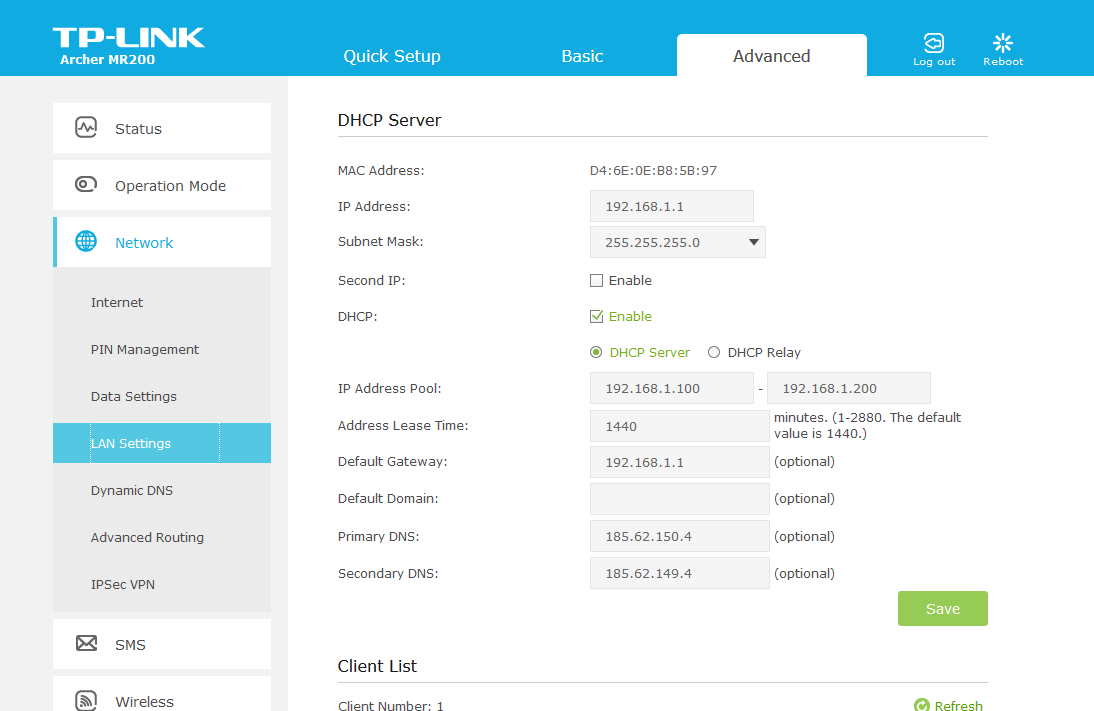Click the Address Lease Time field
Screen dimensions: 1094x711
[679, 426]
